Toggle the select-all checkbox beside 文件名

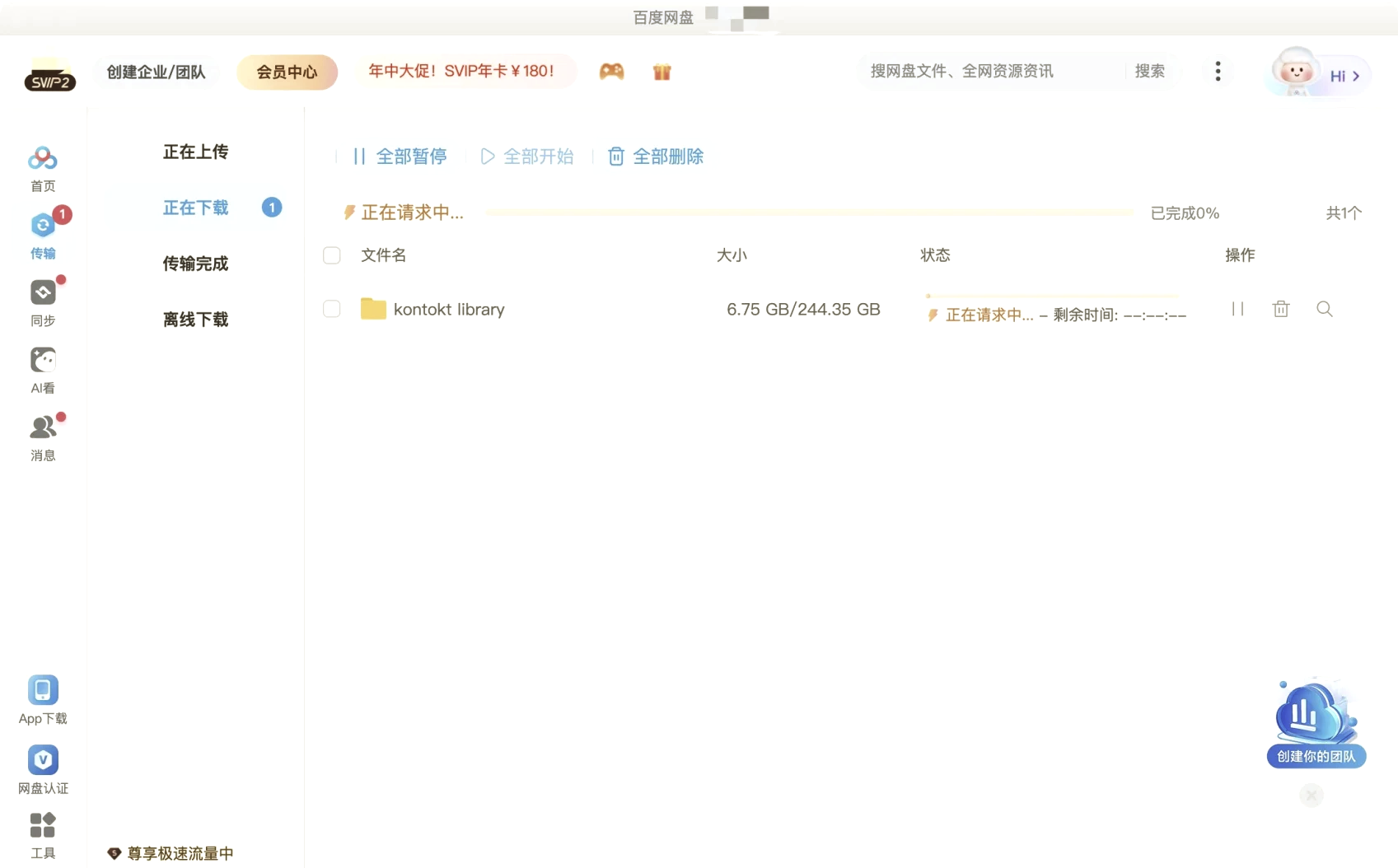tap(332, 255)
